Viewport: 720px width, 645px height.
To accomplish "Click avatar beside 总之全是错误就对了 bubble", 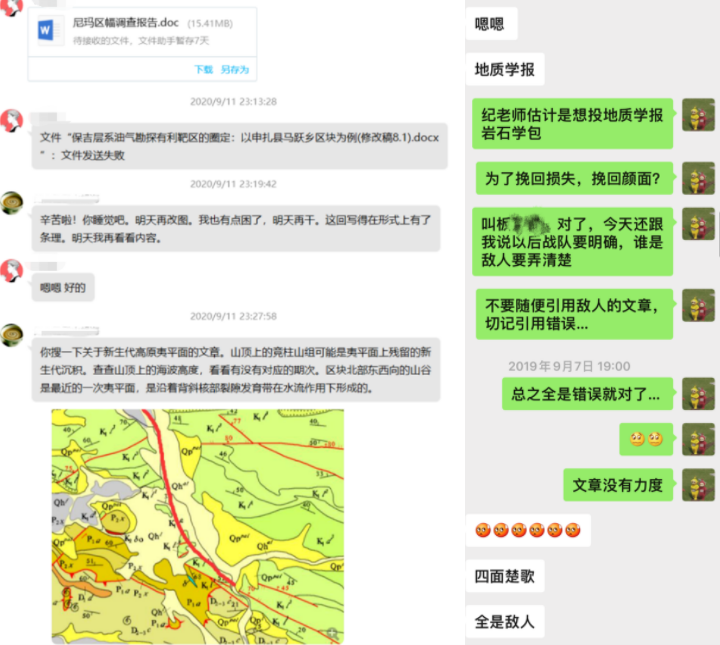I will pyautogui.click(x=698, y=394).
